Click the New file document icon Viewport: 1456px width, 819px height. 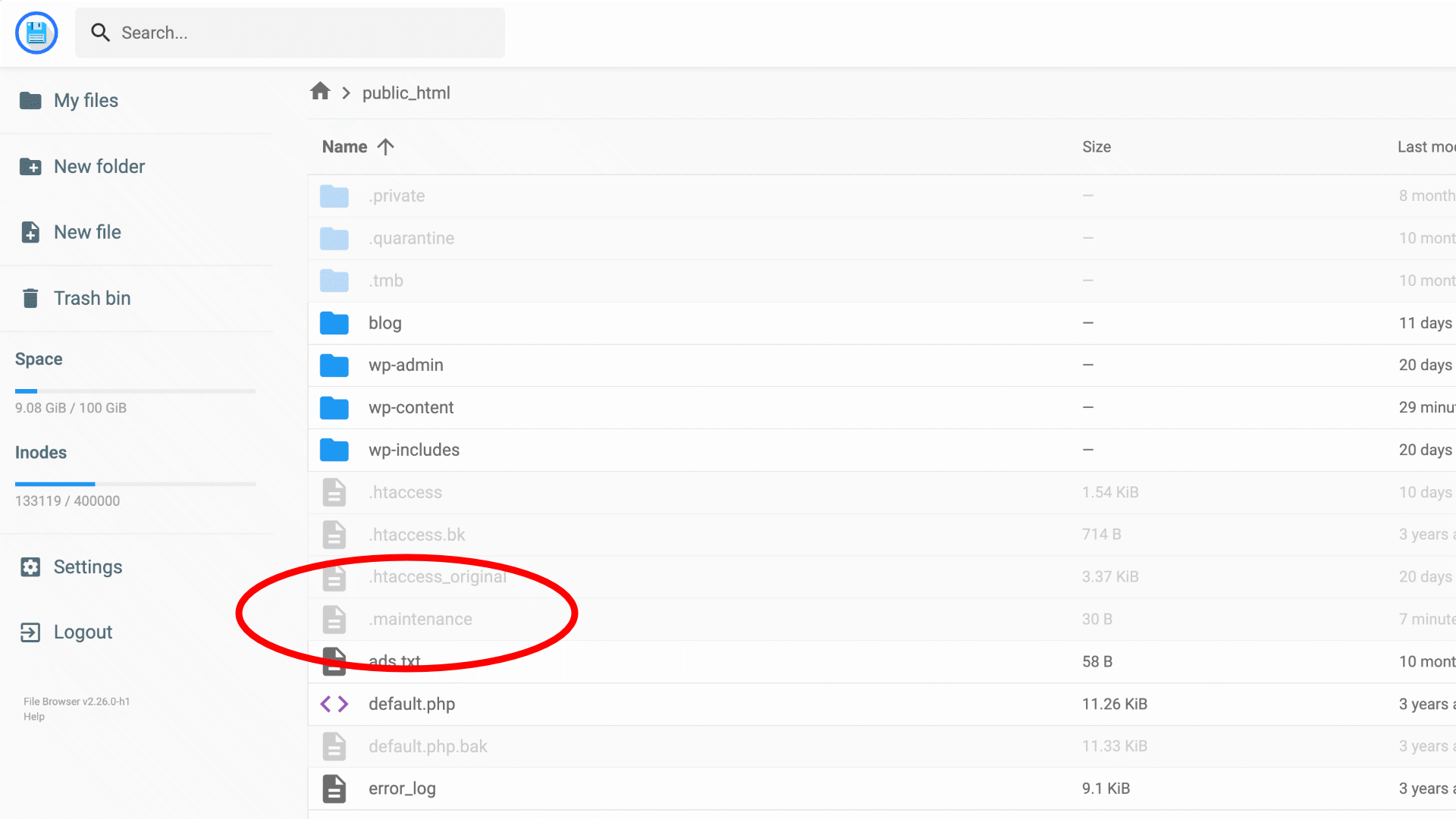coord(30,232)
